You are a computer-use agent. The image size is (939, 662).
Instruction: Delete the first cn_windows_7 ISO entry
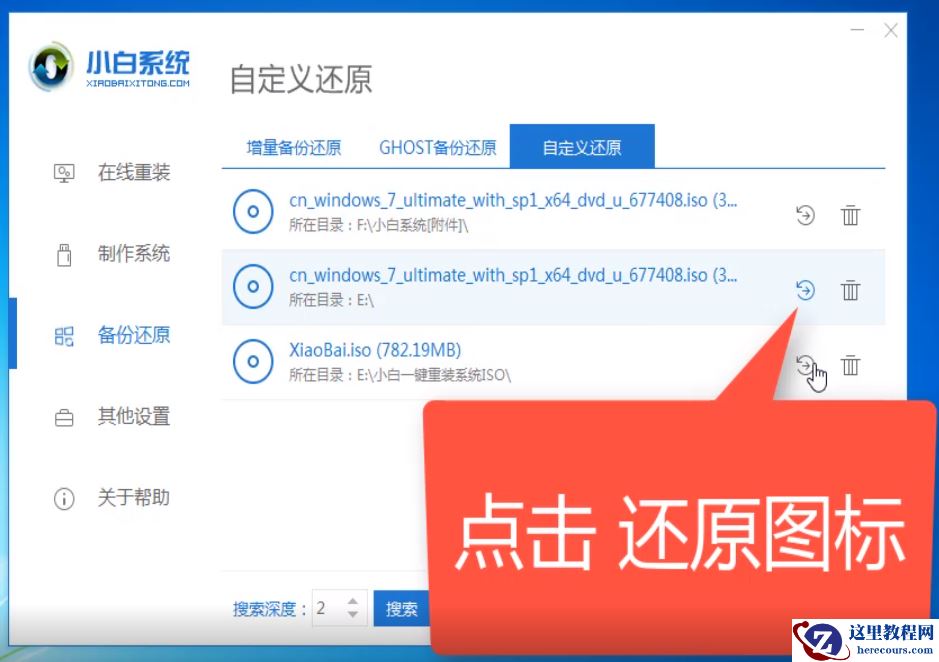(x=850, y=214)
